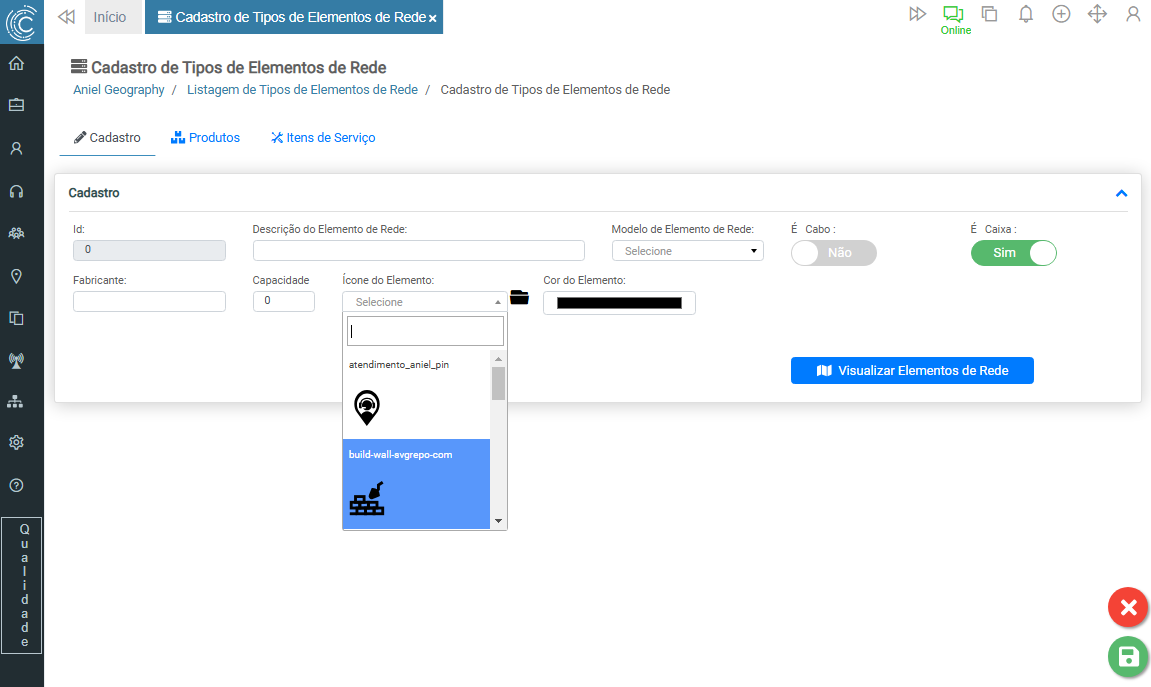The width and height of the screenshot is (1151, 687).
Task: Click the green save floppy button
Action: [x=1128, y=657]
